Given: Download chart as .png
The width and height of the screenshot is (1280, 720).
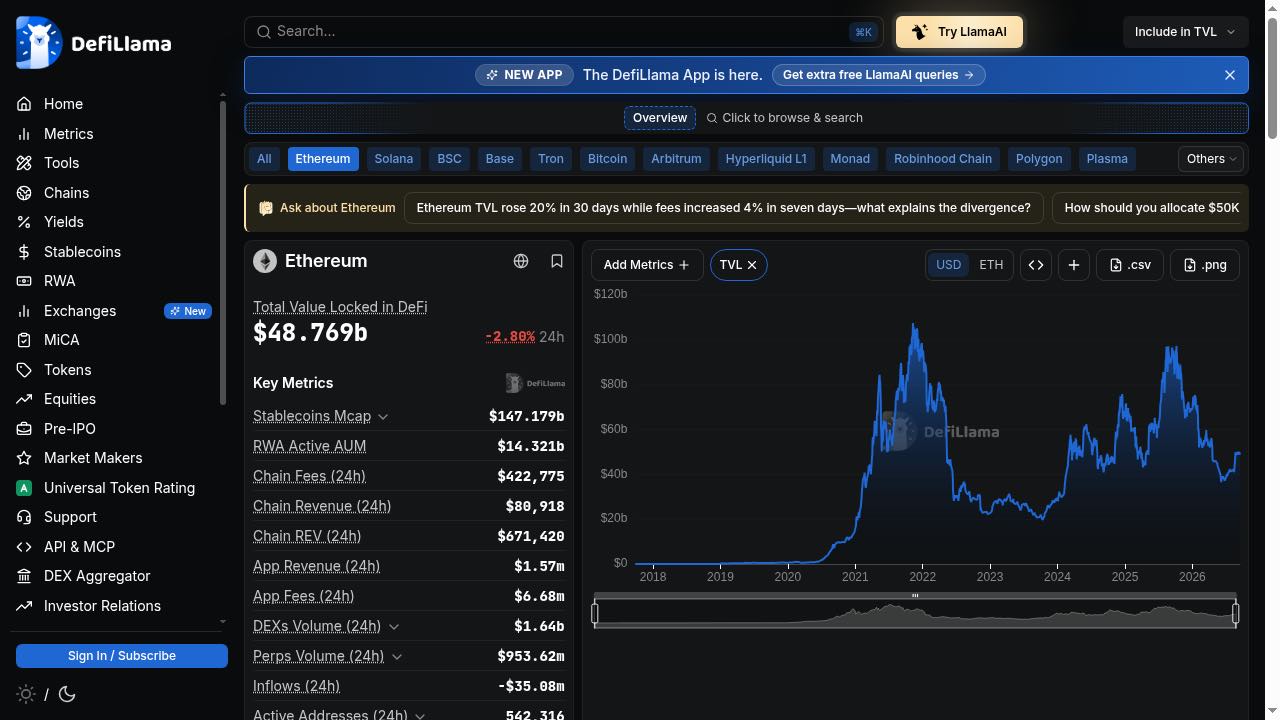Looking at the screenshot, I should tap(1205, 265).
